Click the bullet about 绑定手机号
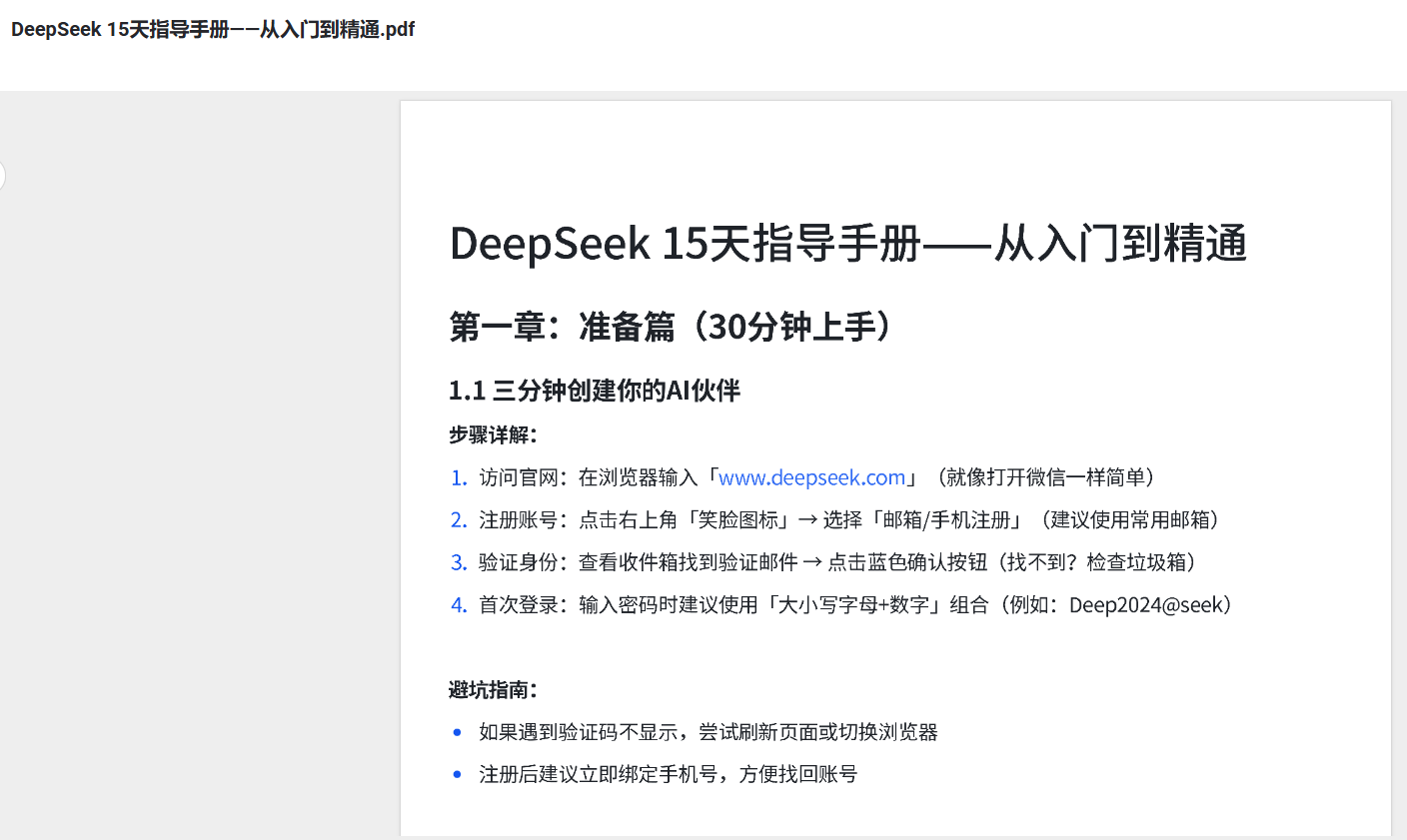This screenshot has height=840, width=1407. click(x=668, y=774)
